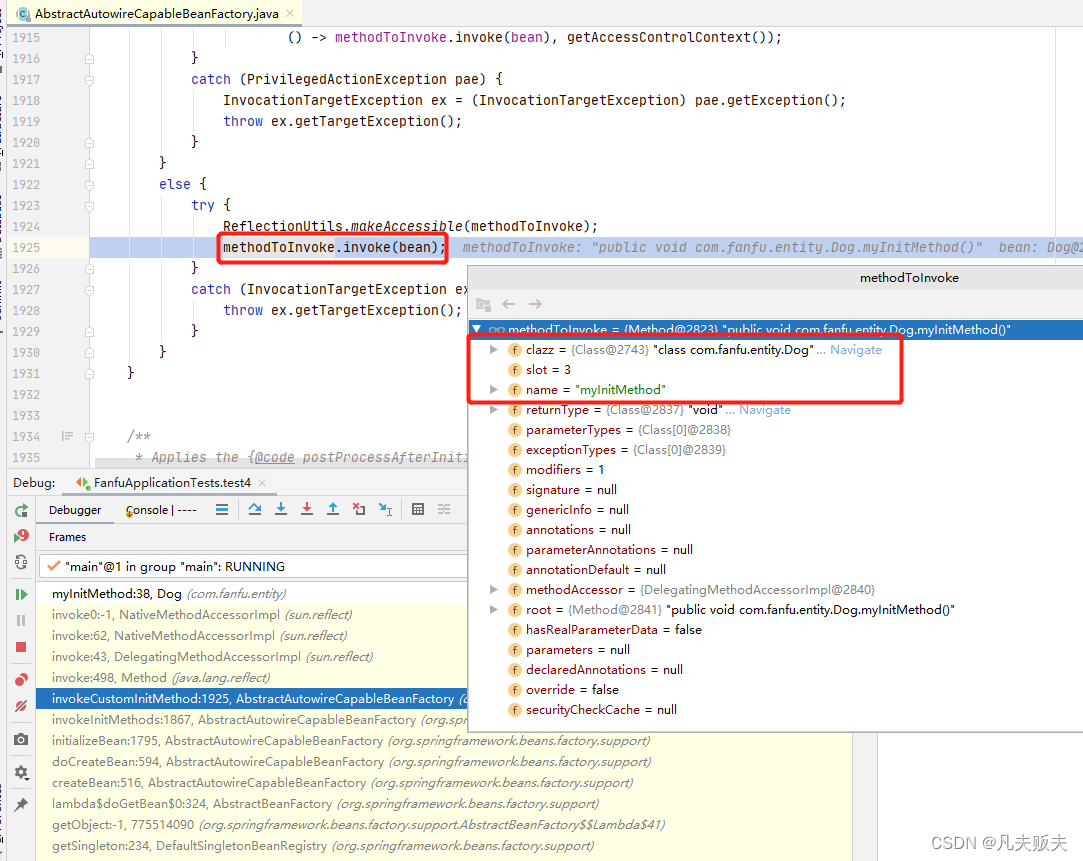Select frame invokeCustomInitMethod:1925
1083x861 pixels.
click(252, 699)
